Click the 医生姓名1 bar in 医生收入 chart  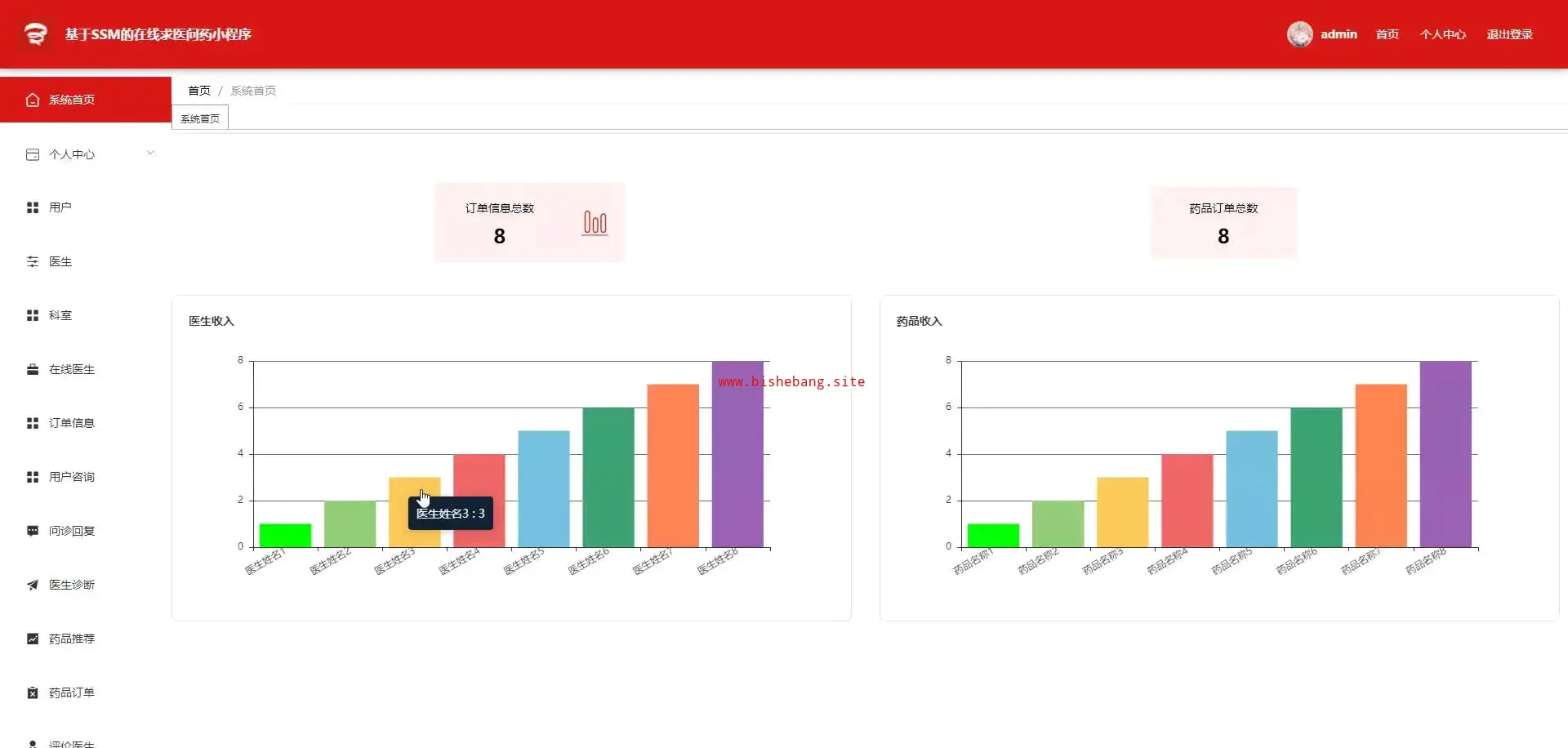click(x=285, y=536)
